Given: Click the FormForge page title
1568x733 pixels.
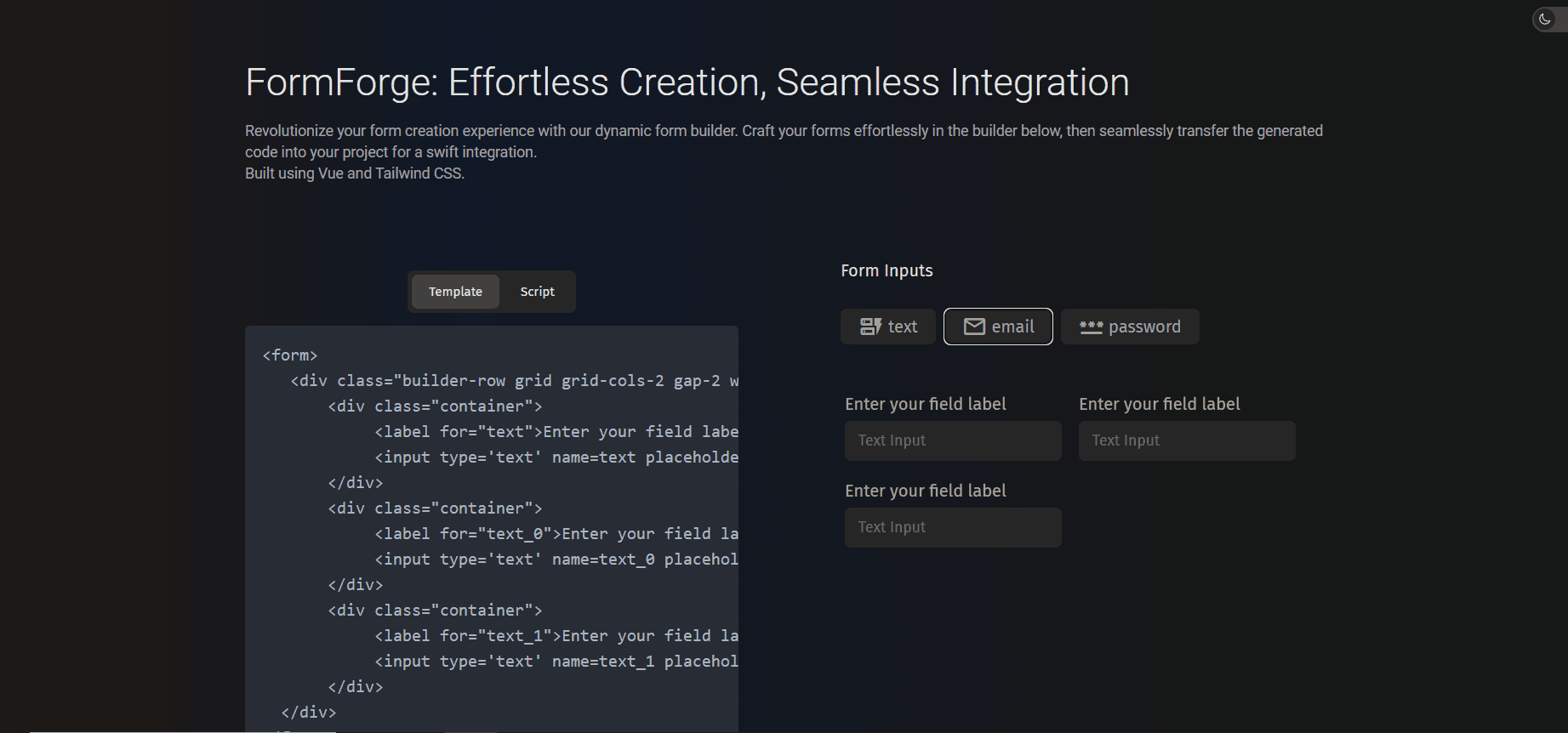Looking at the screenshot, I should tap(687, 82).
